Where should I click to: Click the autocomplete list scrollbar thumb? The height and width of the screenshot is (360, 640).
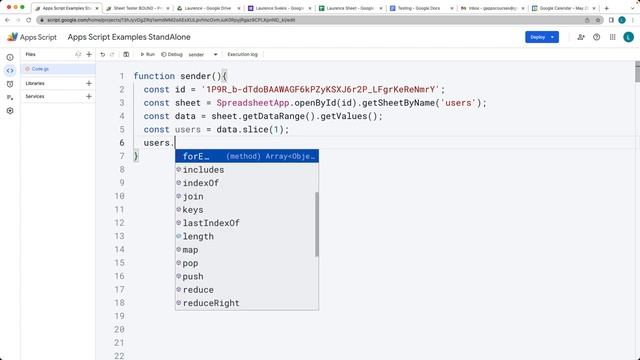(x=317, y=224)
